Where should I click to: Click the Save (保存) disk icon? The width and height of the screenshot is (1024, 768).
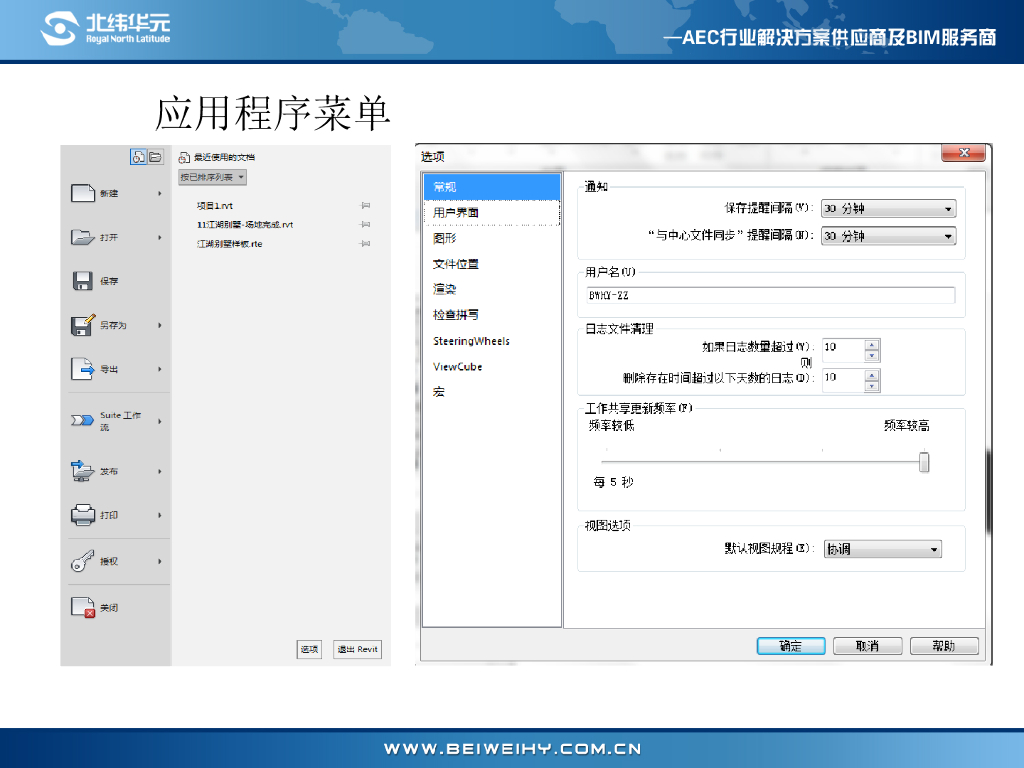(x=82, y=281)
